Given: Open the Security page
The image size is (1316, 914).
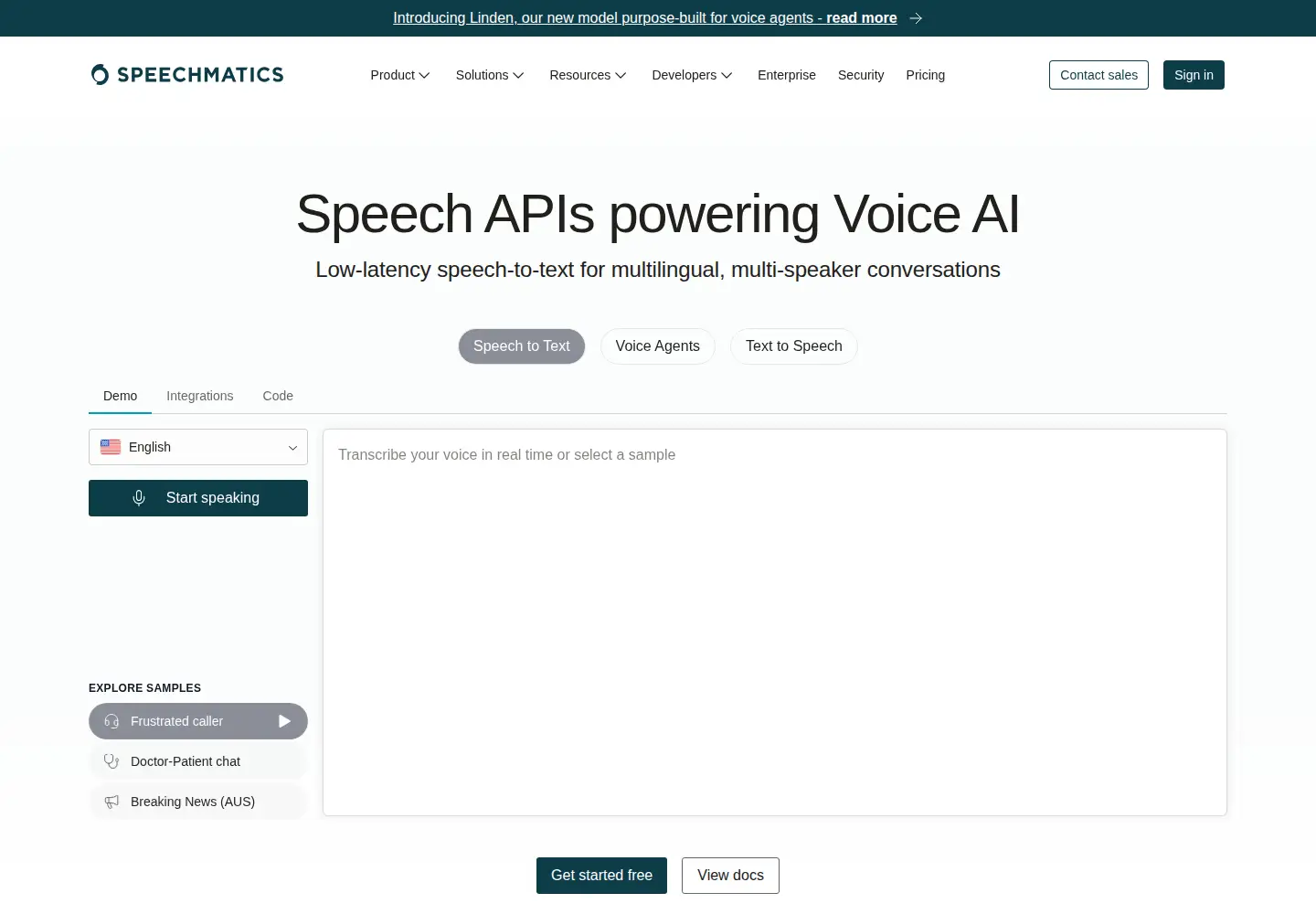Looking at the screenshot, I should click(861, 75).
